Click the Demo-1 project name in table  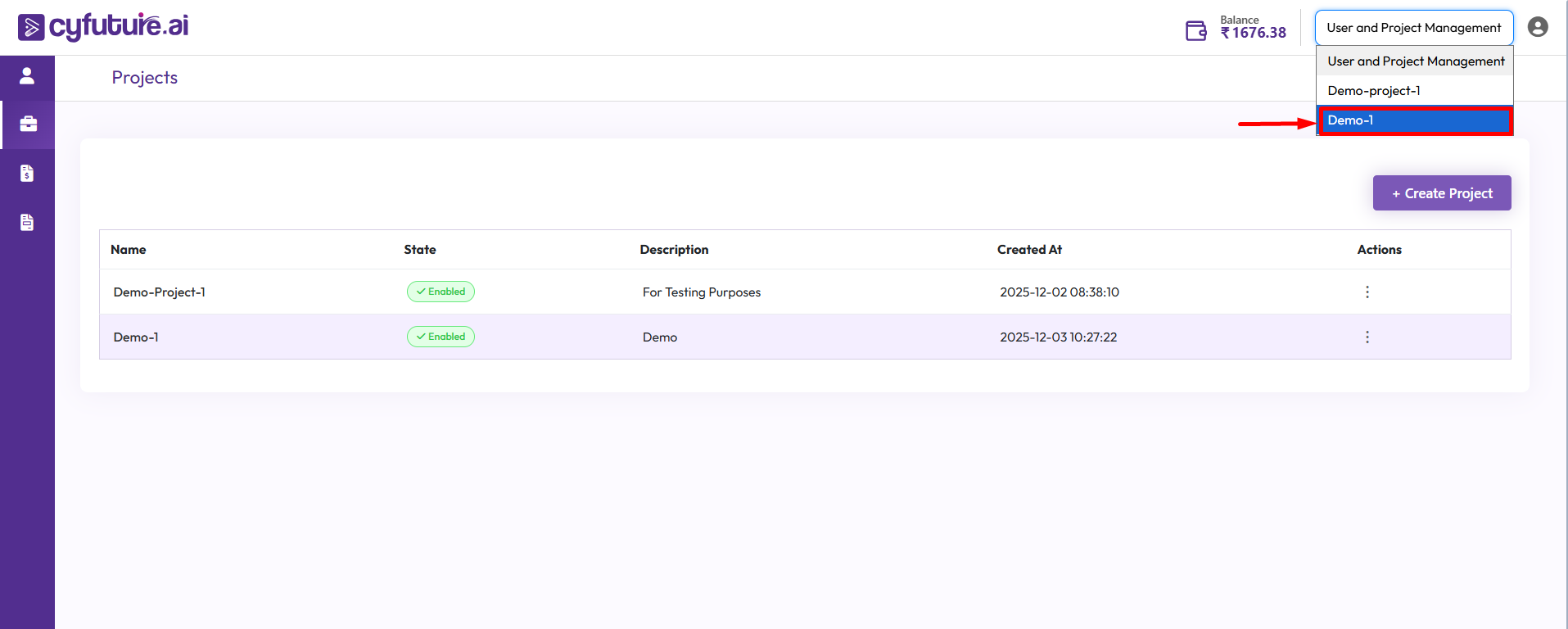136,337
